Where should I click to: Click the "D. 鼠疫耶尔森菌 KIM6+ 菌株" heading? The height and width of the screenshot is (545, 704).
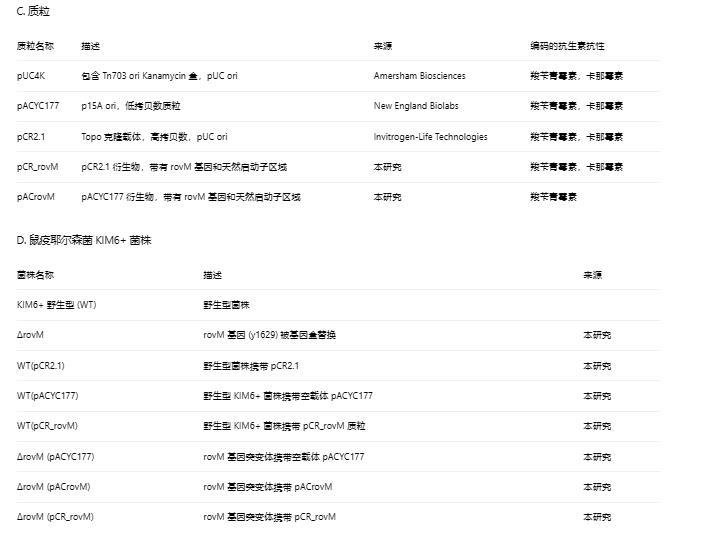(84, 241)
